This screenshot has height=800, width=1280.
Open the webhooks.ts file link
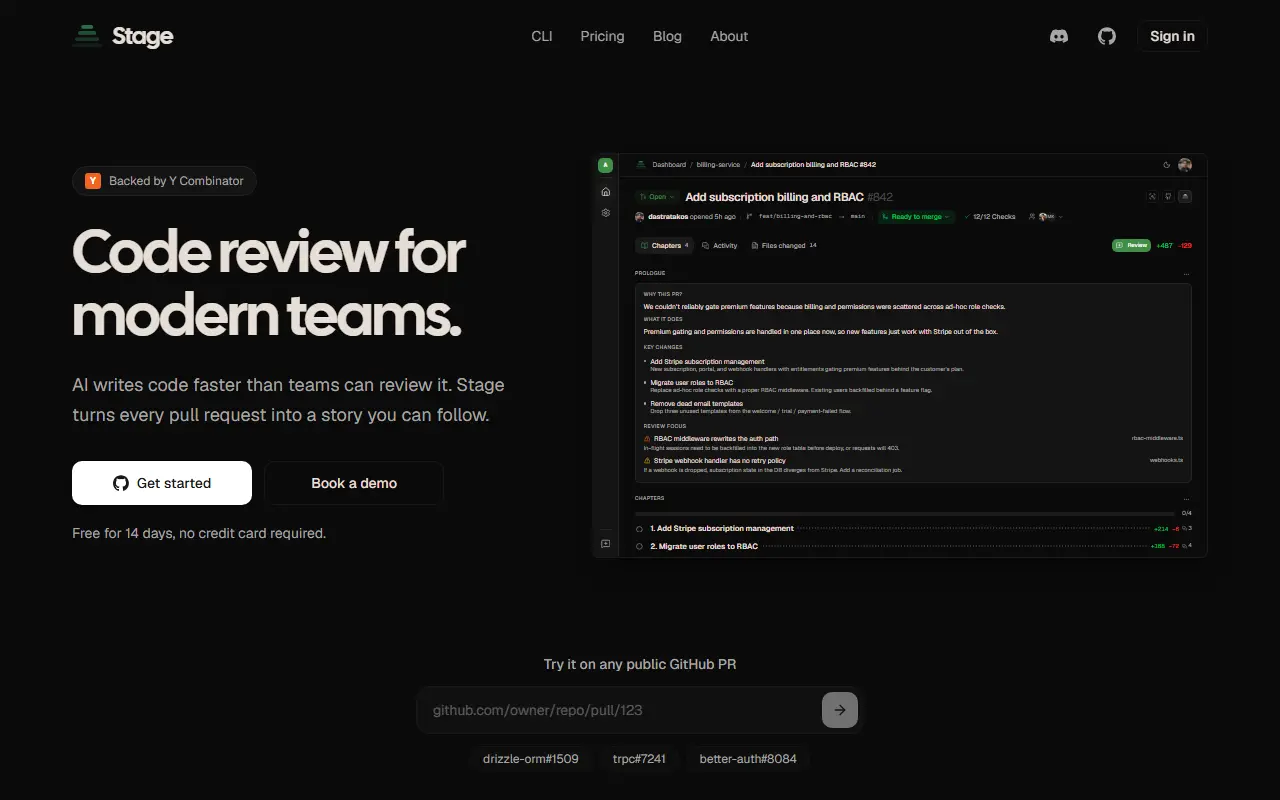[1166, 460]
